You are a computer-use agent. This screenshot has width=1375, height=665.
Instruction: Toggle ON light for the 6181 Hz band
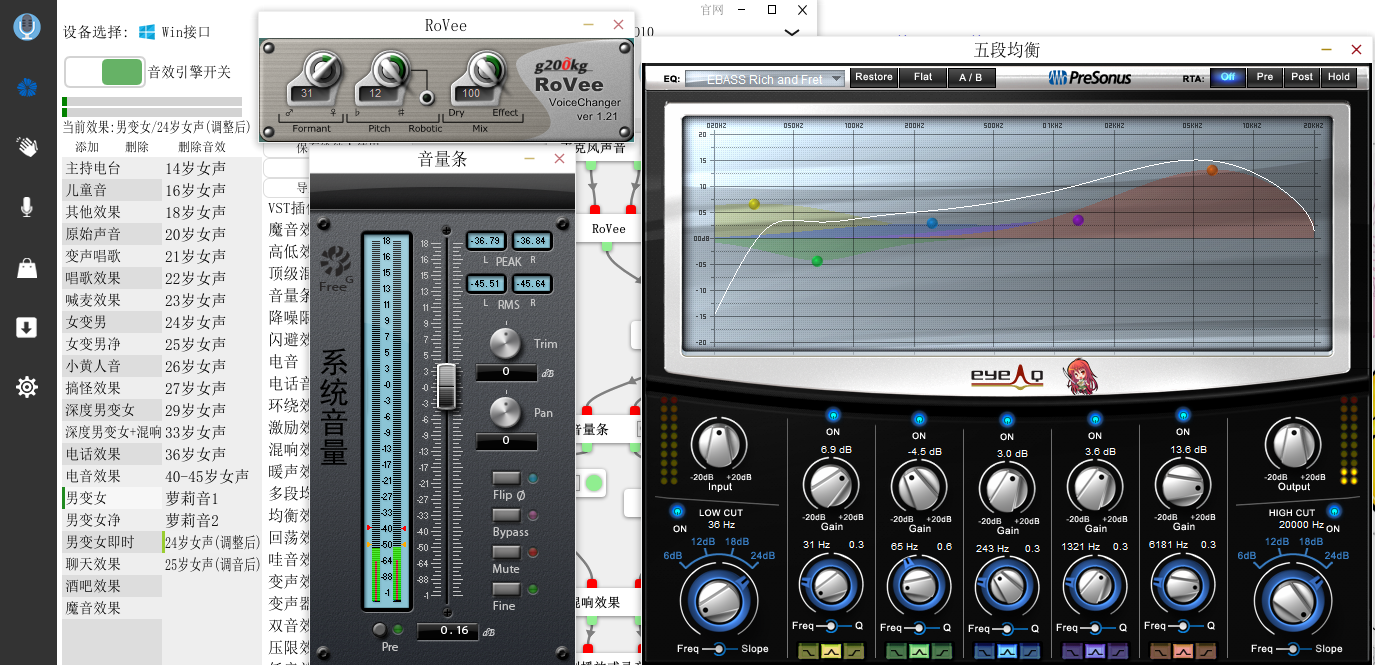tap(1183, 415)
